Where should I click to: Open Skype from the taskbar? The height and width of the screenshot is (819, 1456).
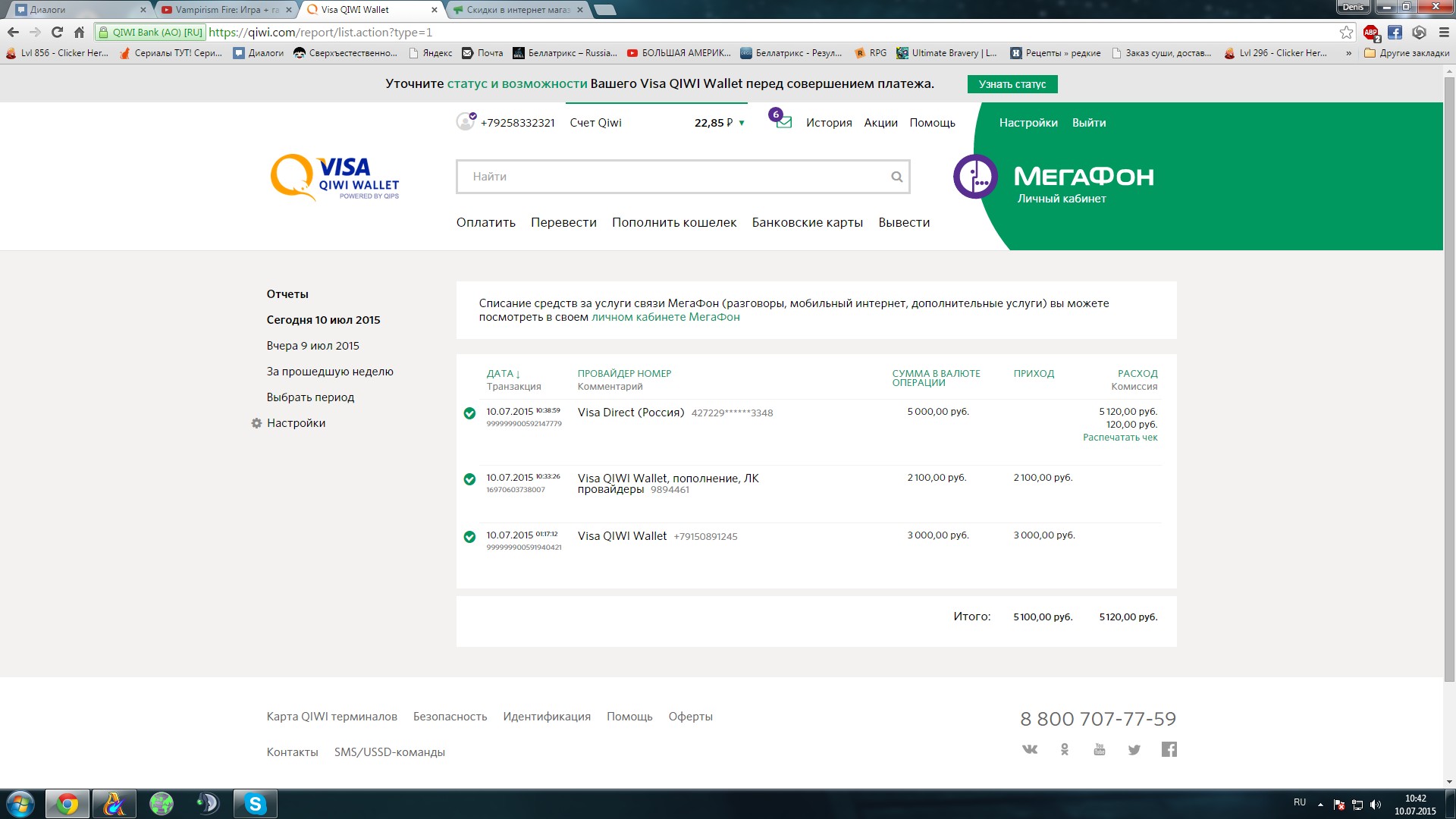click(x=255, y=803)
